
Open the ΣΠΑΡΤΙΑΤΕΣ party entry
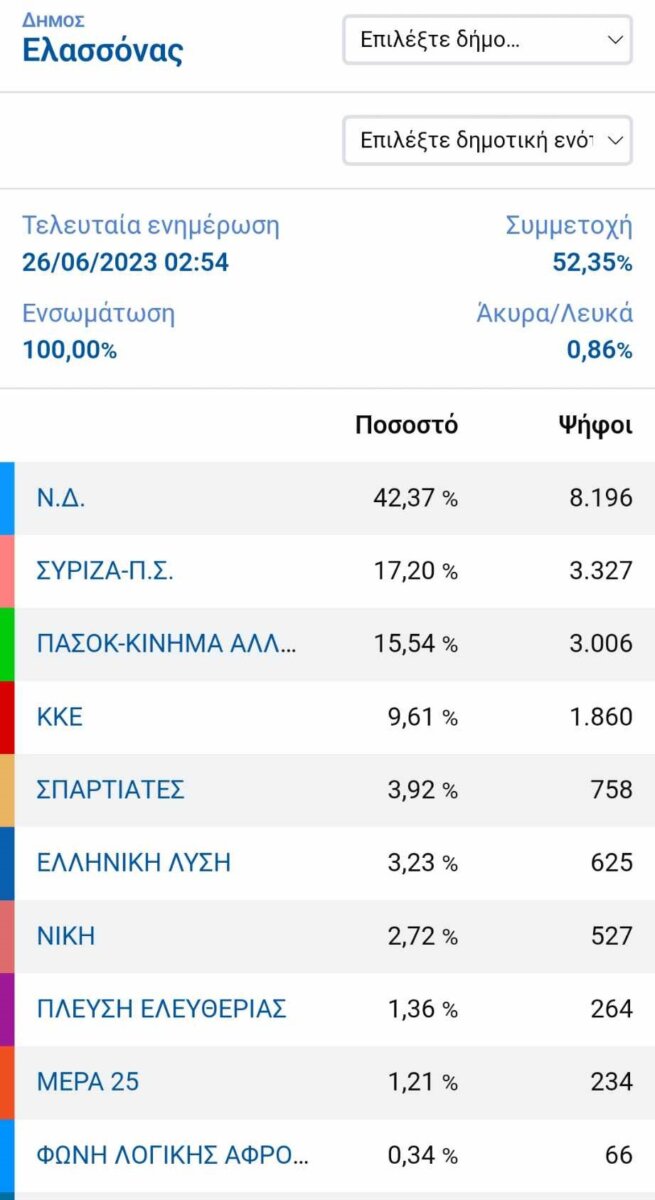pos(111,790)
